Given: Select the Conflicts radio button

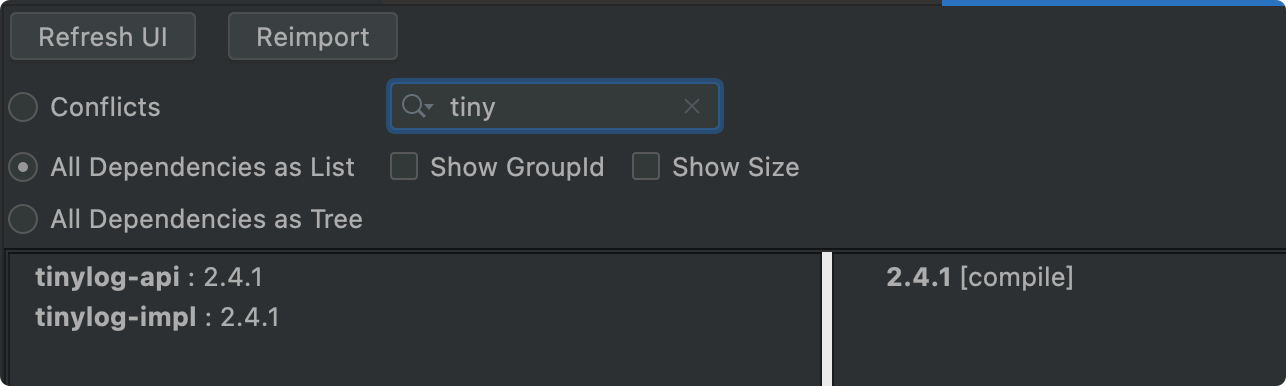Looking at the screenshot, I should click(23, 107).
